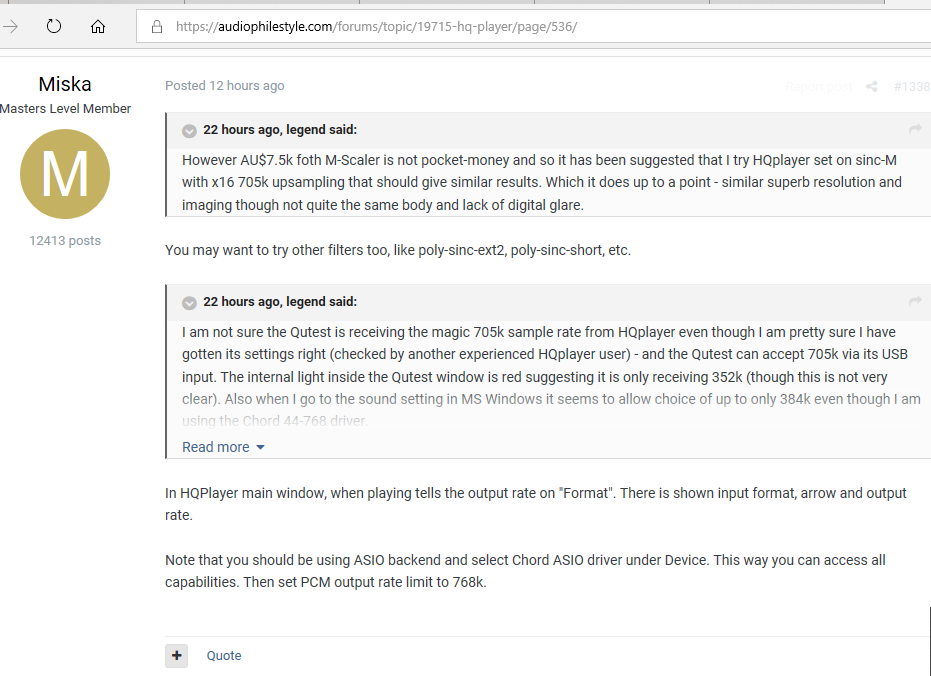Toggle multiquote plus button
Image resolution: width=931 pixels, height=676 pixels.
pyautogui.click(x=176, y=655)
